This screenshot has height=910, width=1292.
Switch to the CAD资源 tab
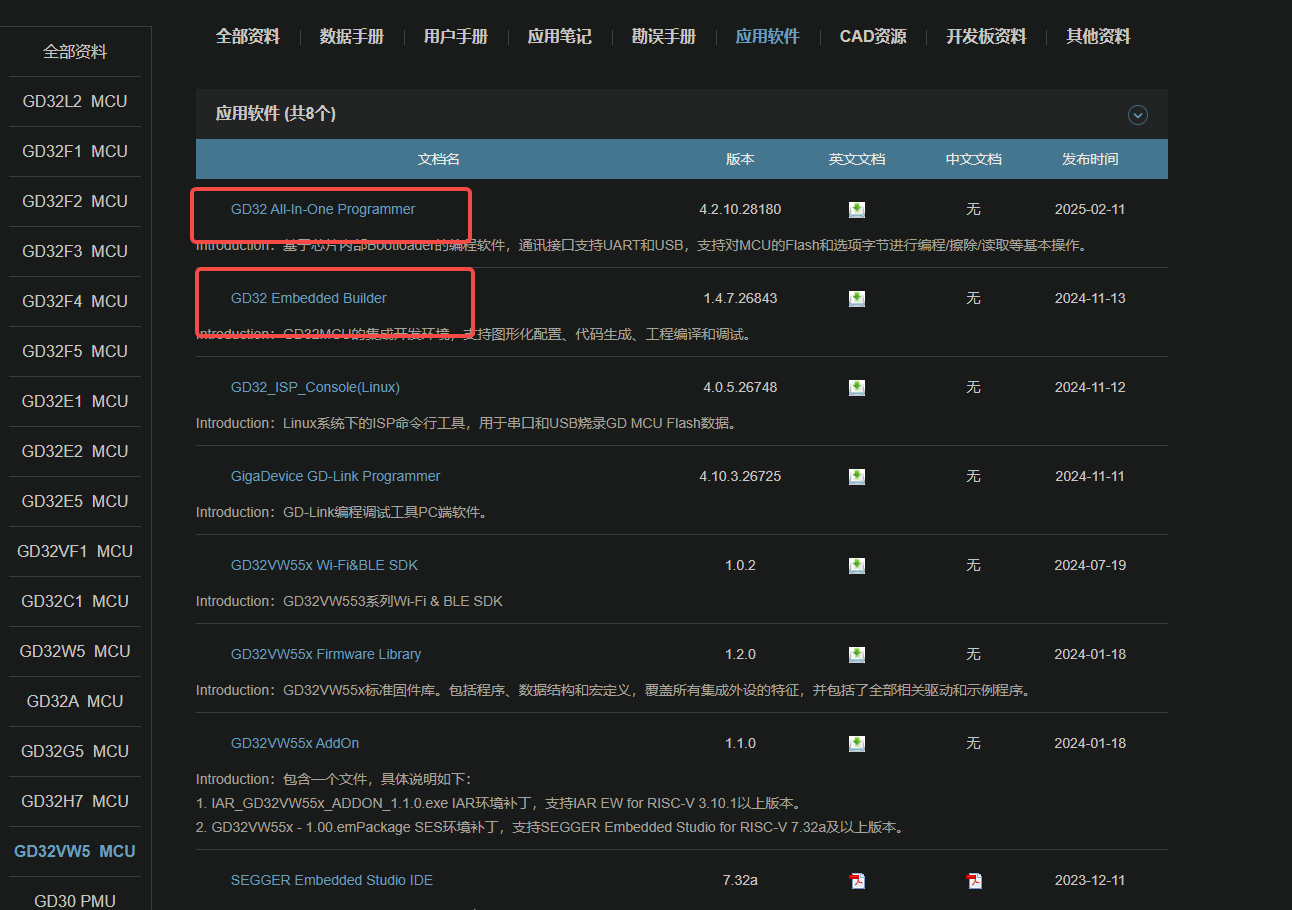coord(873,37)
